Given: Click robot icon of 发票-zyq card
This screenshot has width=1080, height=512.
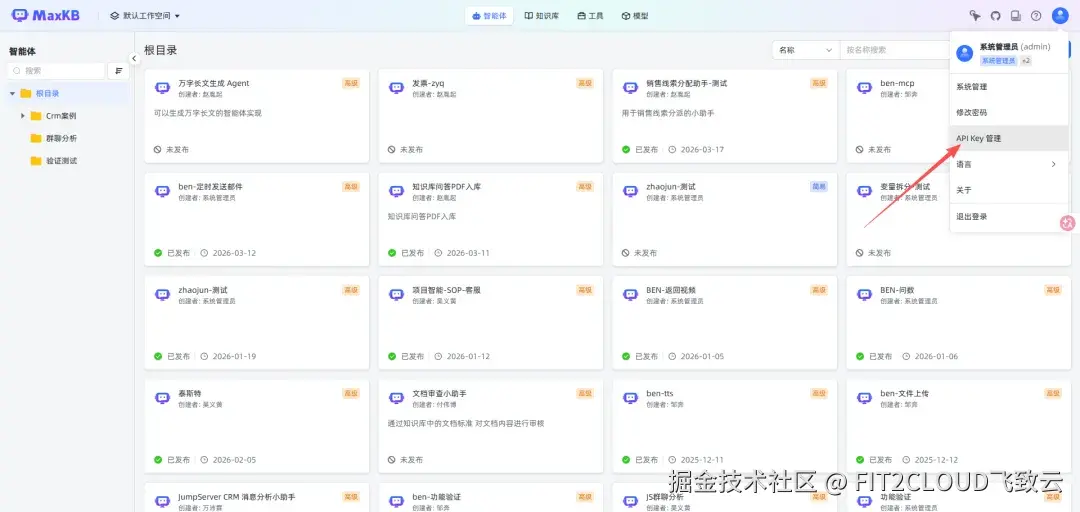Looking at the screenshot, I should (x=396, y=88).
